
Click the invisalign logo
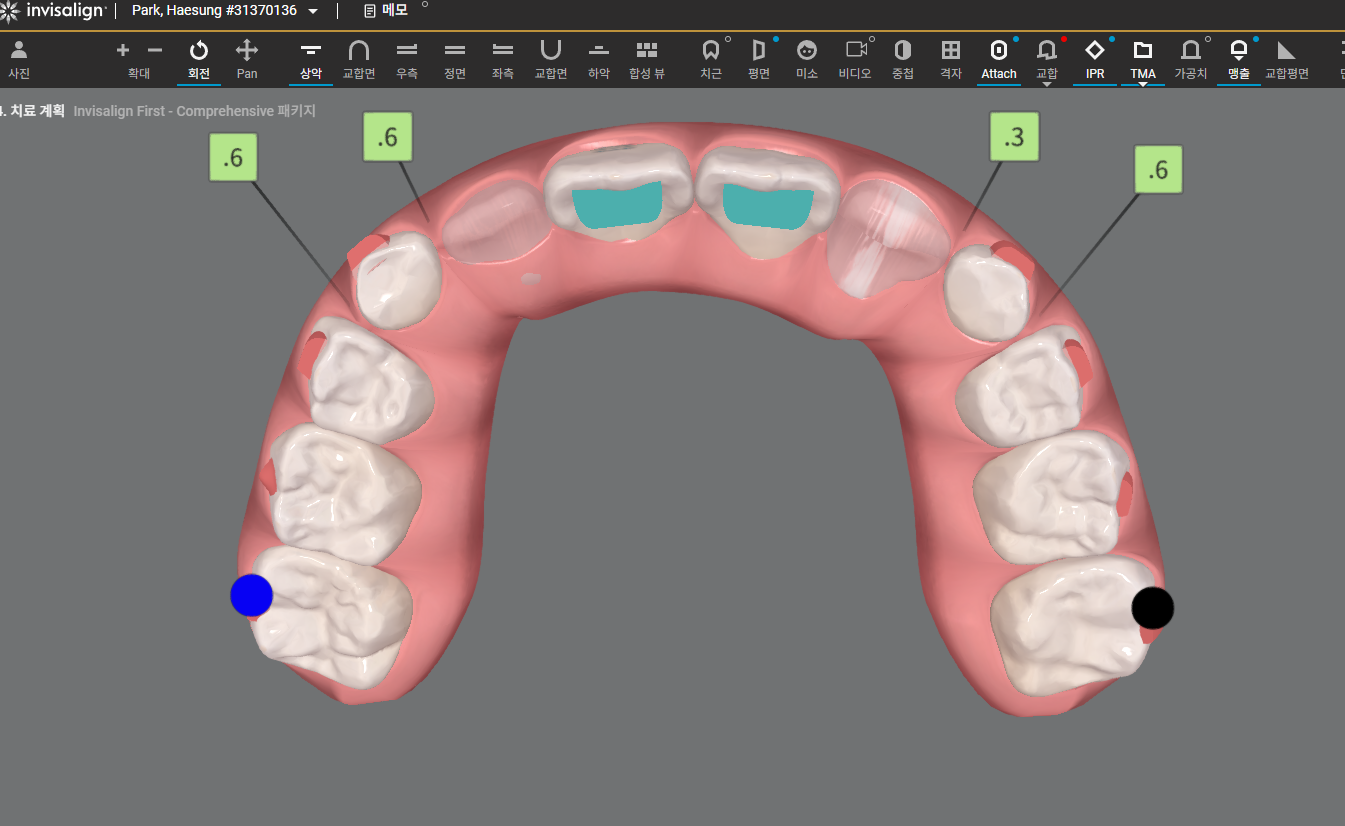pyautogui.click(x=54, y=11)
